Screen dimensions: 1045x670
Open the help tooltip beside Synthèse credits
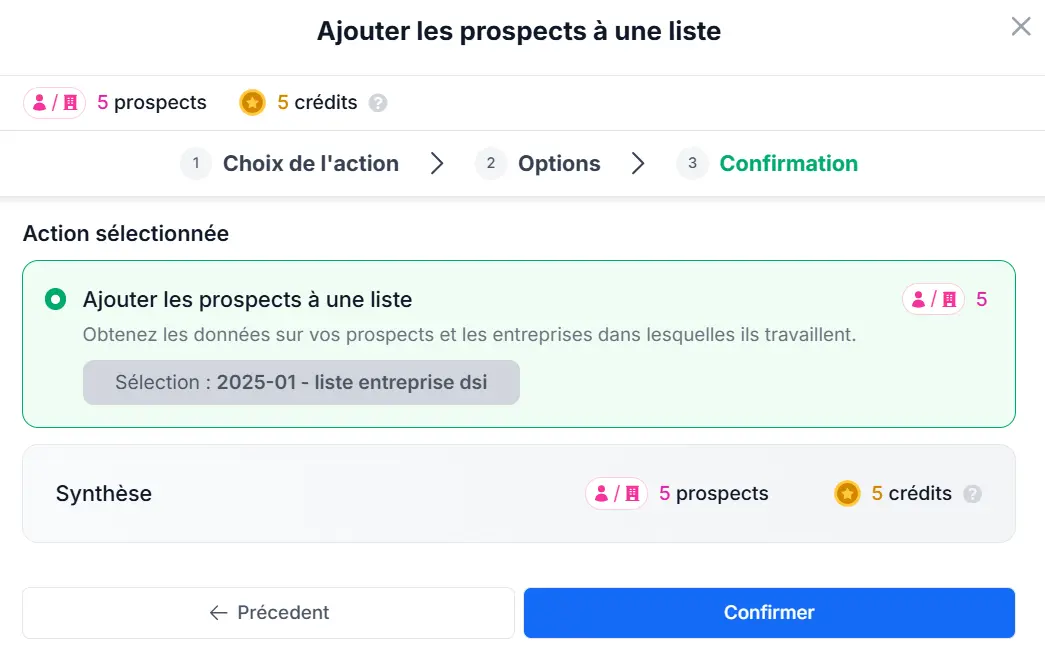point(971,493)
